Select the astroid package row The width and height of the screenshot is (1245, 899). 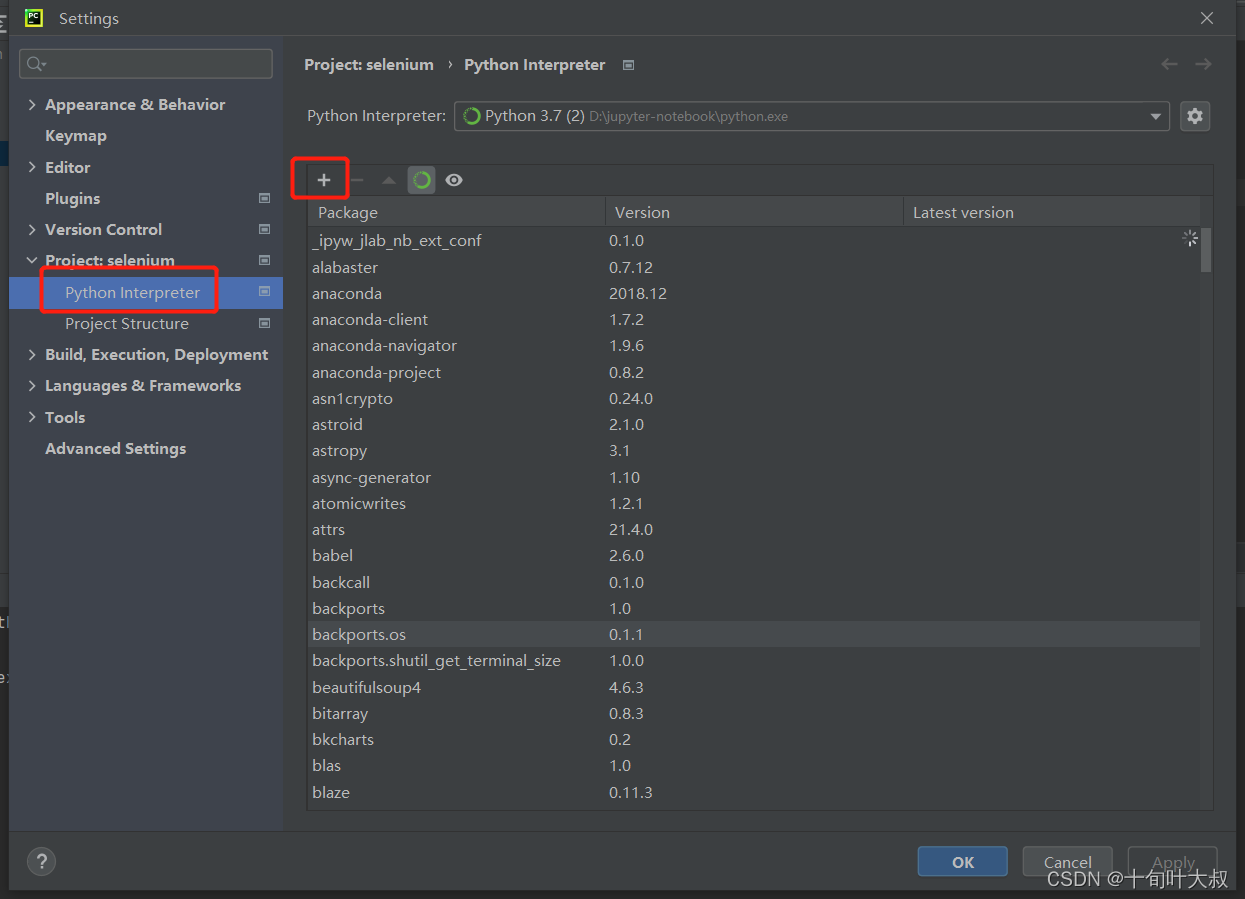(x=754, y=424)
